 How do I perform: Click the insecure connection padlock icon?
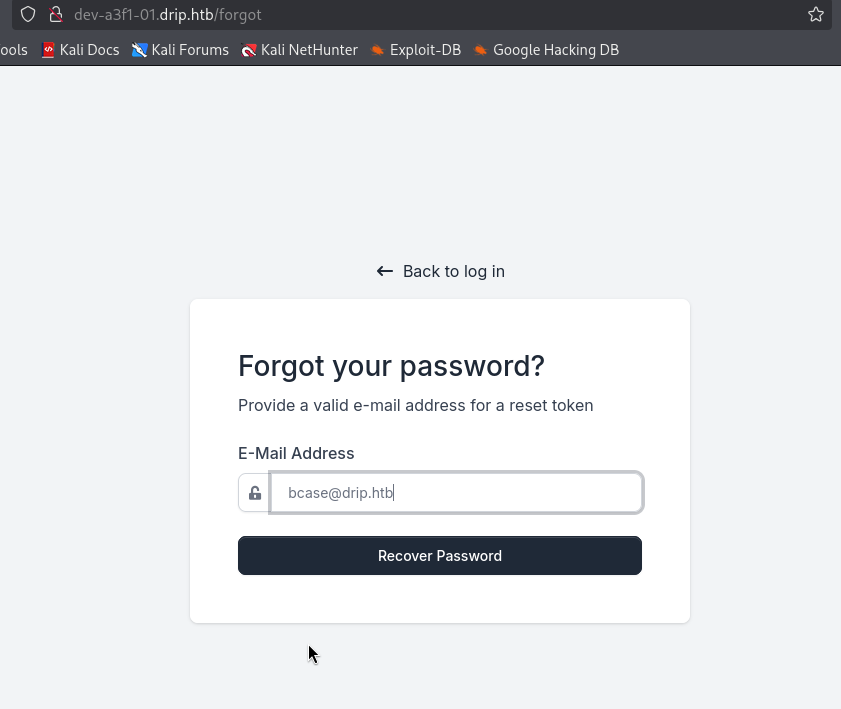tap(56, 15)
